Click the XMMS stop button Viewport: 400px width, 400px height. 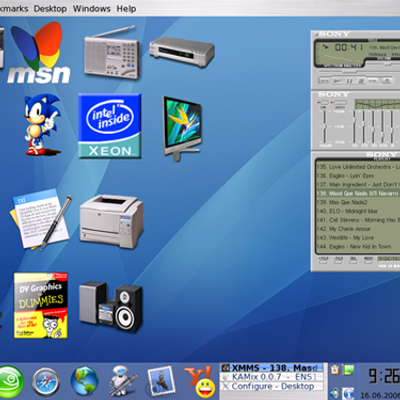click(361, 81)
